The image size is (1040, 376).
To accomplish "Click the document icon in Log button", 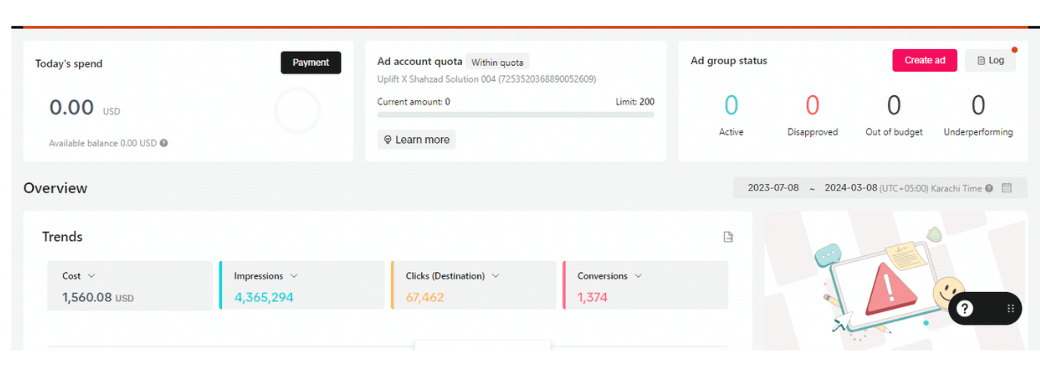I will click(x=981, y=60).
